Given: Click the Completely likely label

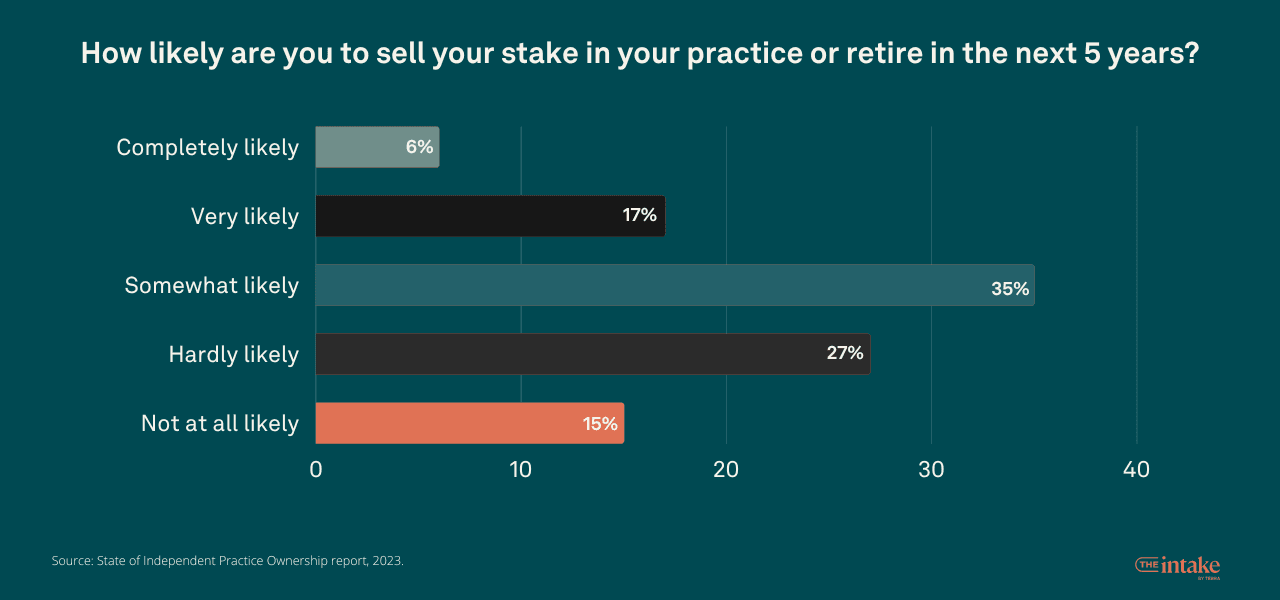Looking at the screenshot, I should (207, 148).
